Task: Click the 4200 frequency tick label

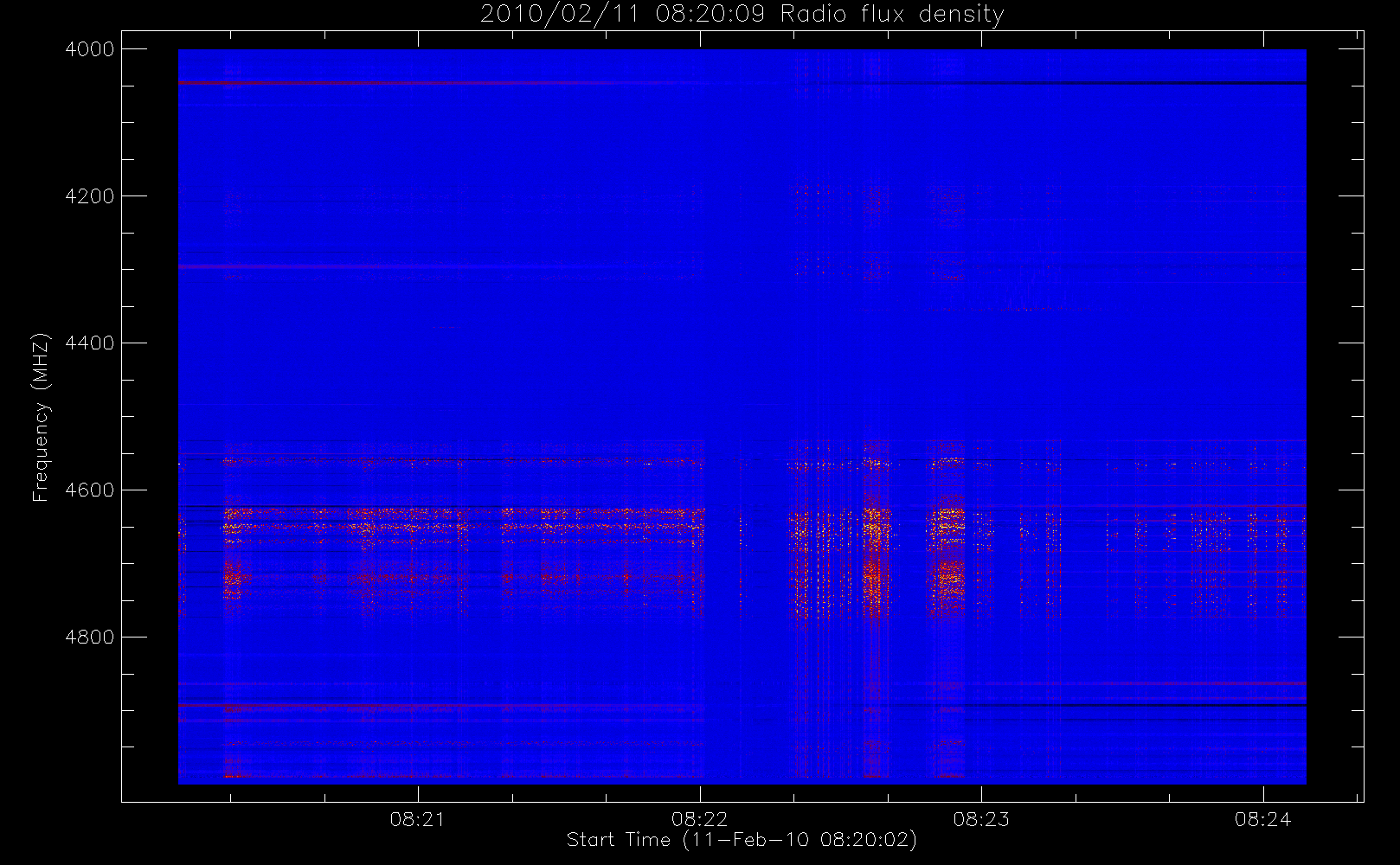Action: click(x=90, y=196)
